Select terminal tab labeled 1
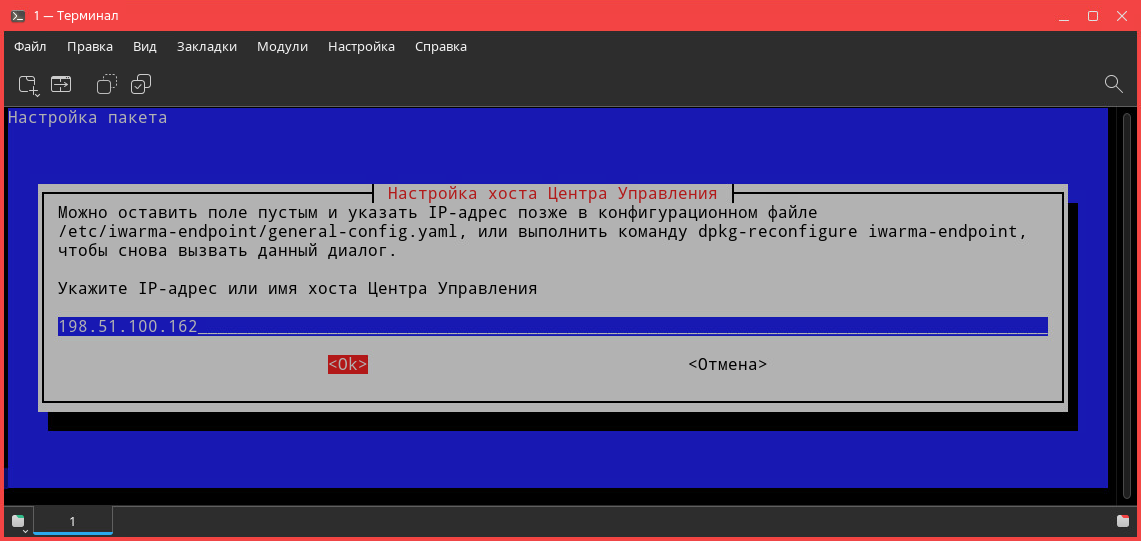1141x541 pixels. point(73,521)
